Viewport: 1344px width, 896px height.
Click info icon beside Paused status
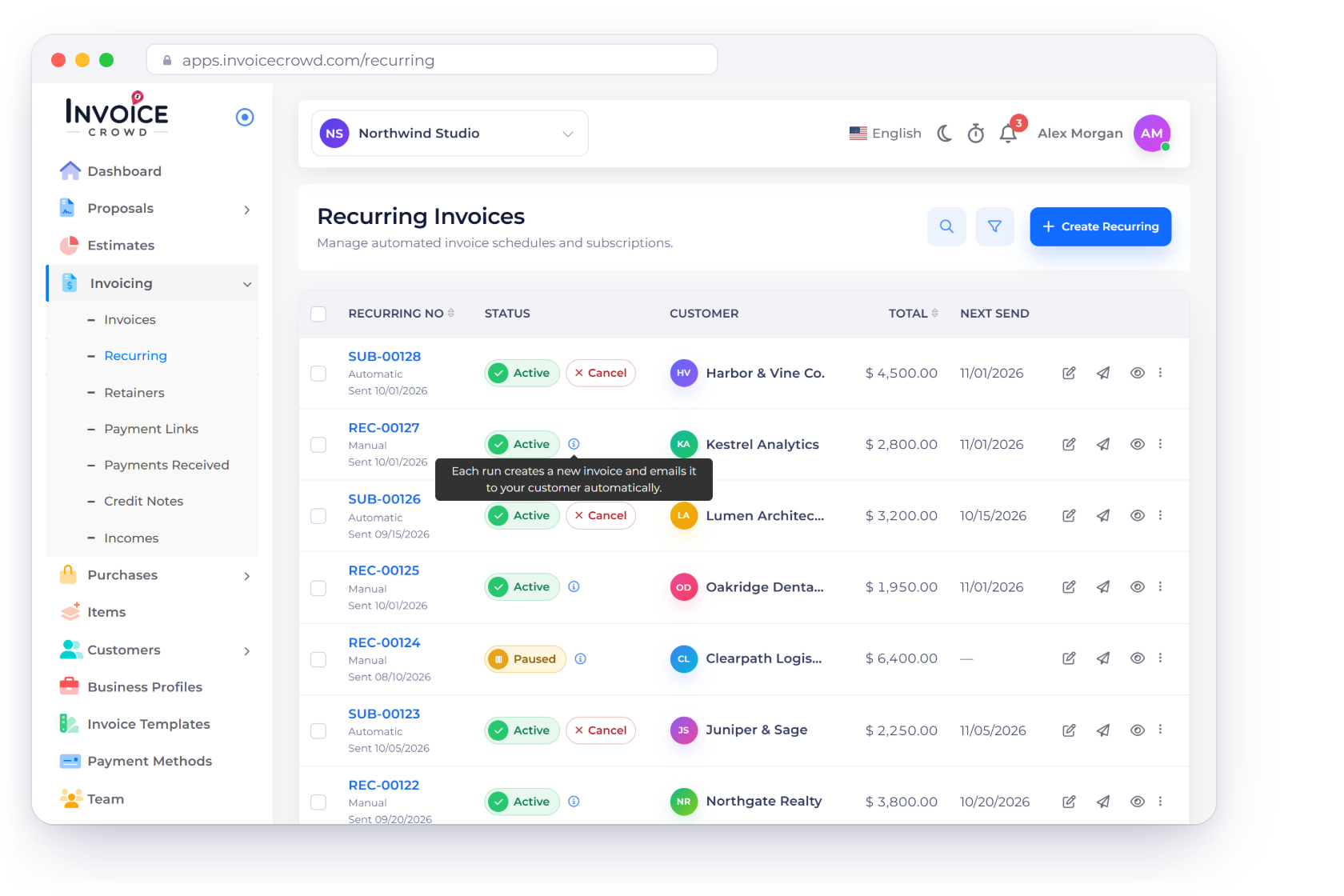click(581, 658)
